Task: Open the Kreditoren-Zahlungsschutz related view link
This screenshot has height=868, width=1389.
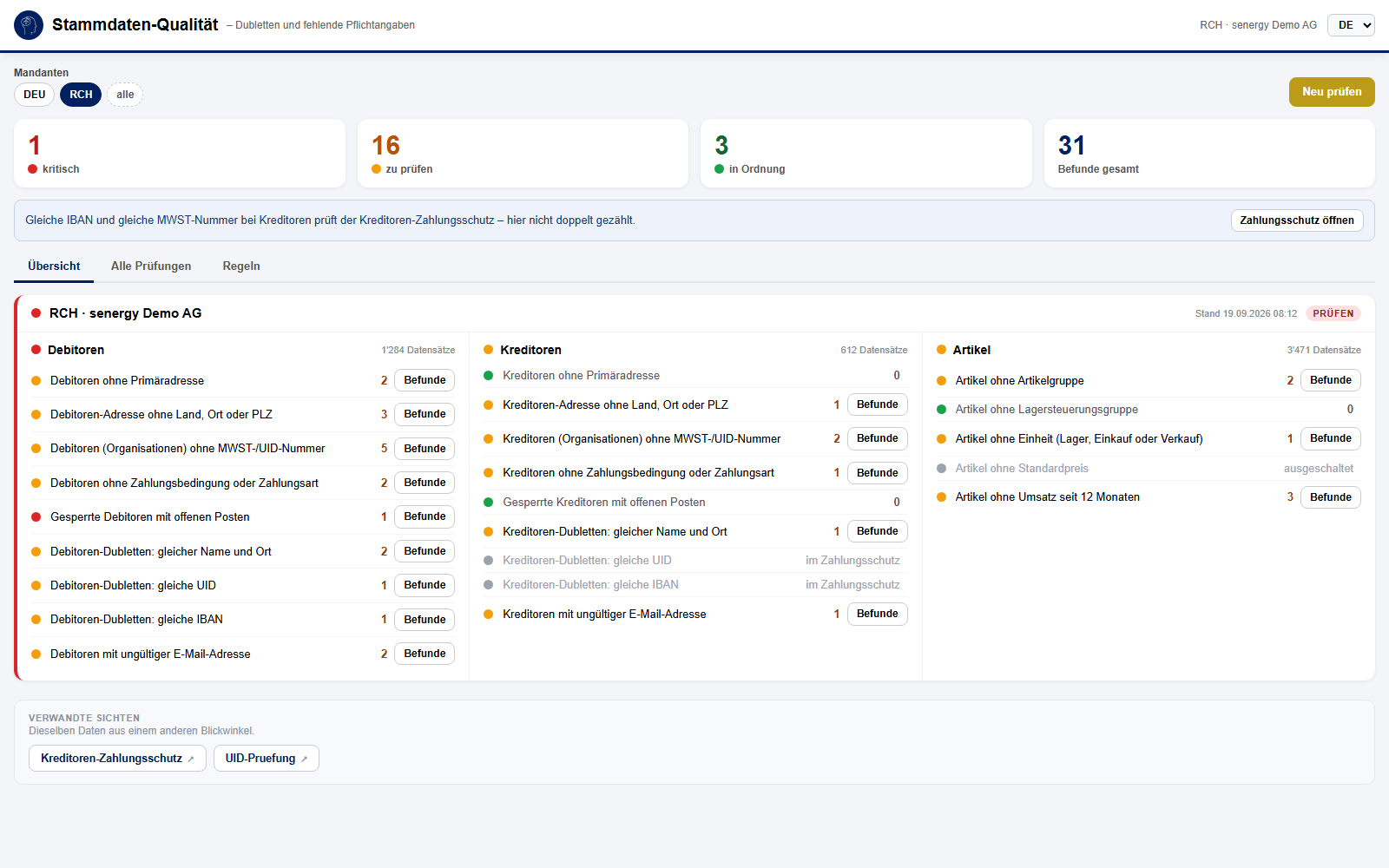Action: pos(117,759)
